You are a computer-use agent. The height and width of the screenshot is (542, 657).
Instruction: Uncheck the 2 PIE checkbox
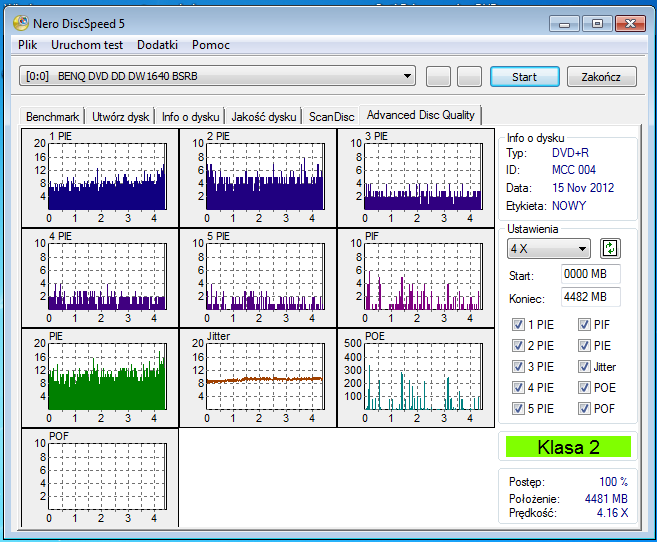518,346
